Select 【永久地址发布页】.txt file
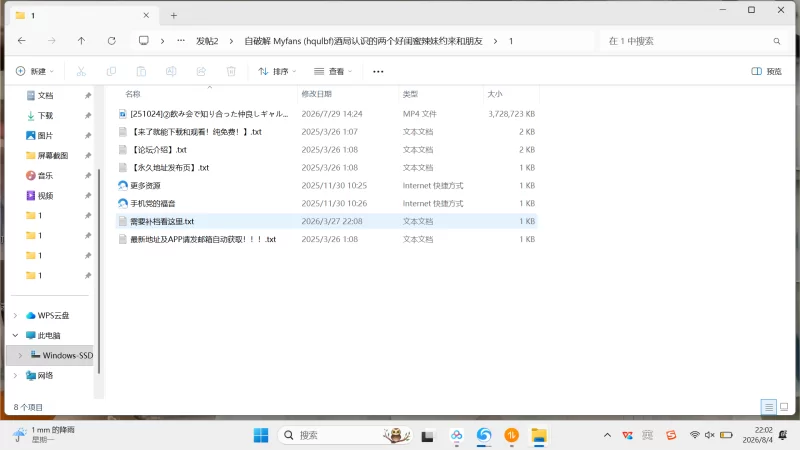This screenshot has width=800, height=450. pos(327,167)
